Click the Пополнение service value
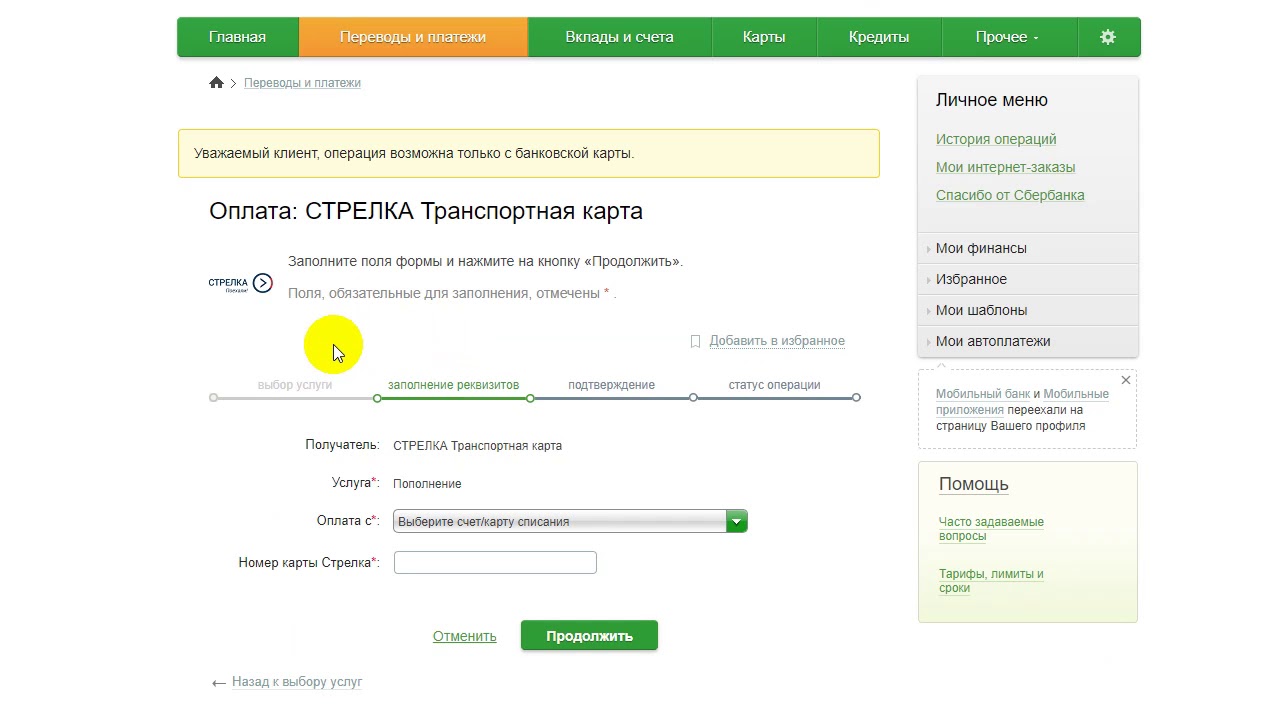Image resolution: width=1280 pixels, height=720 pixels. tap(427, 484)
